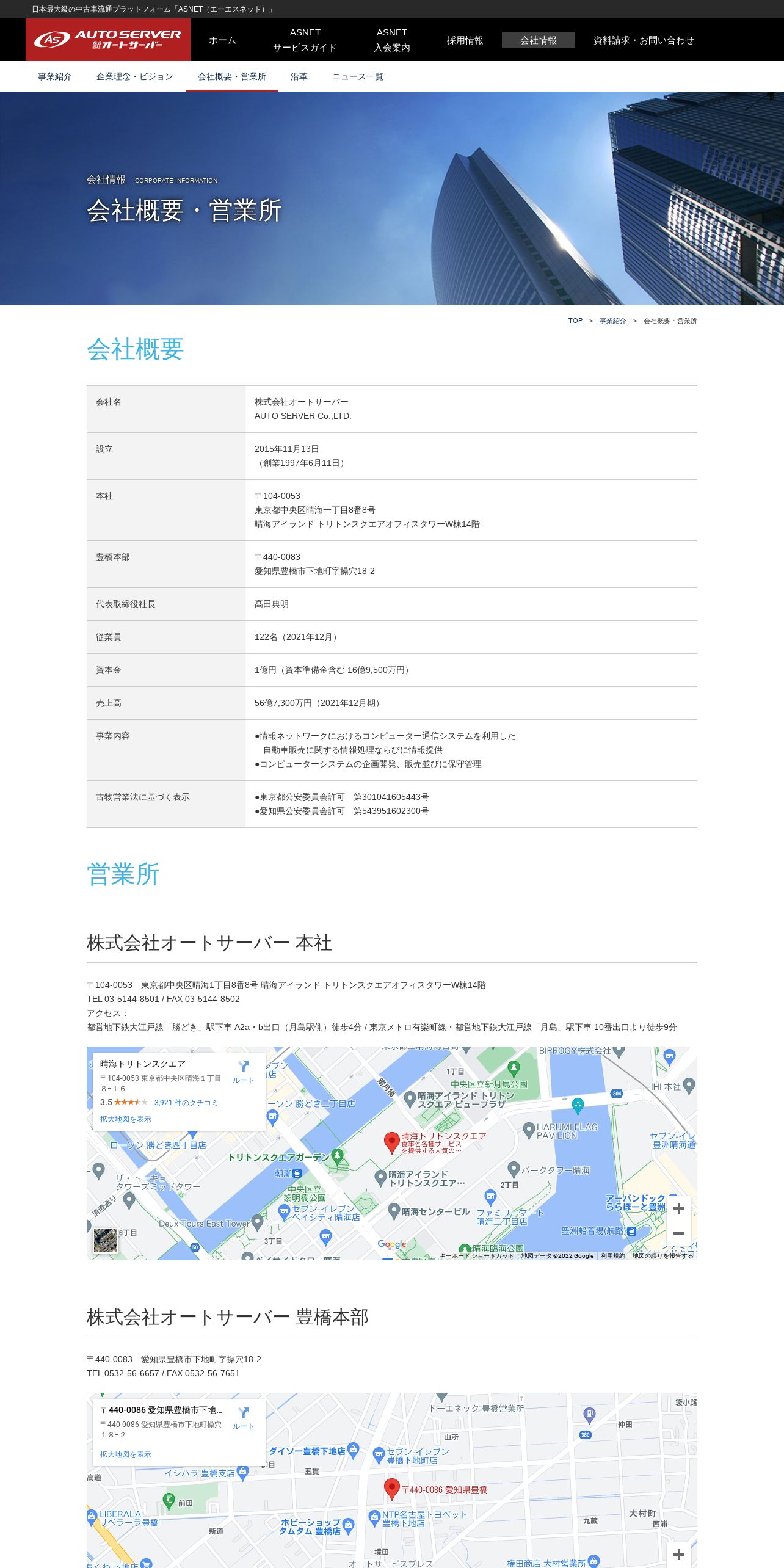The width and height of the screenshot is (784, 1568).
Task: Open the 沿革 sub-tab
Action: [299, 76]
